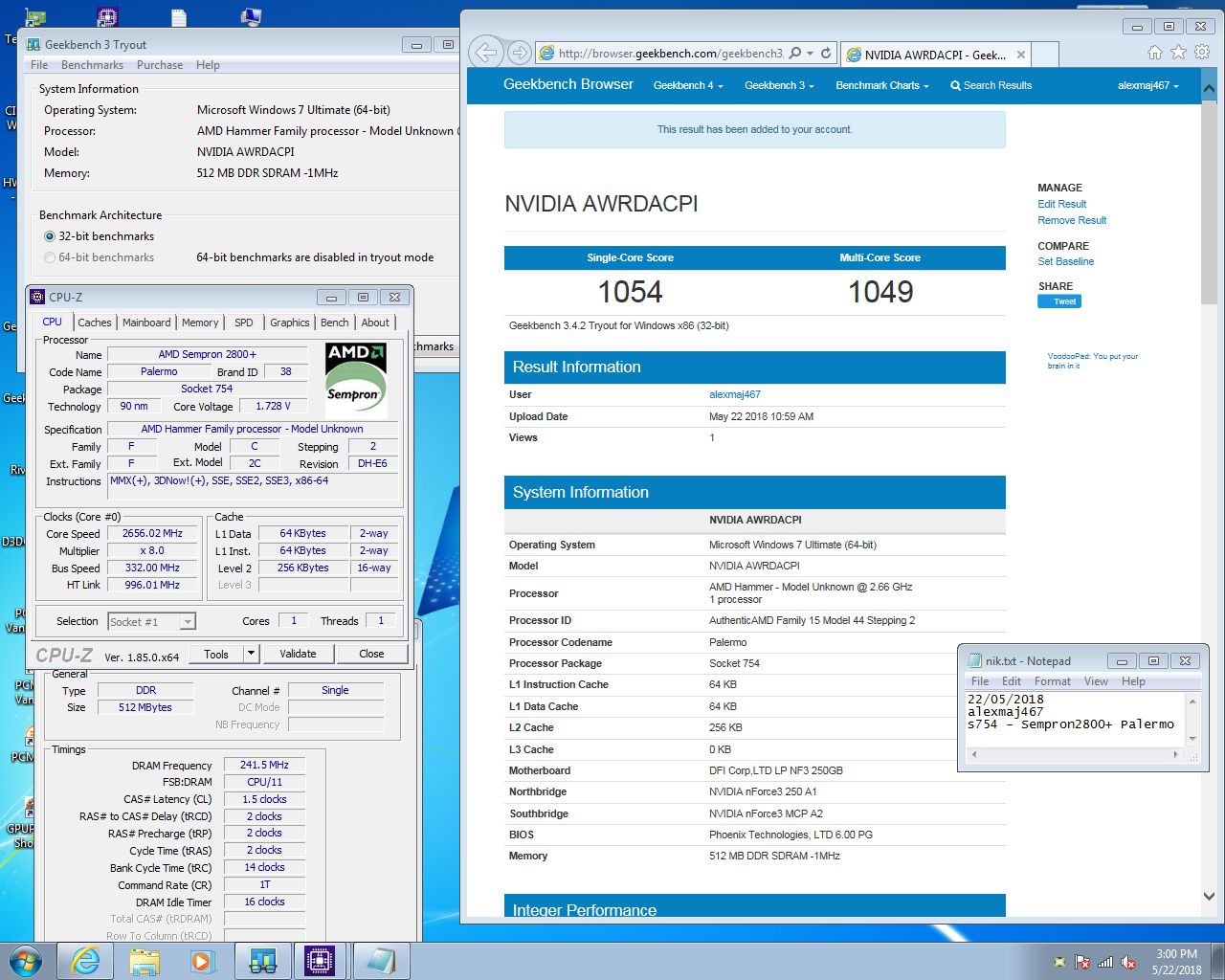Switch to the Notepad taskbar item
This screenshot has height=980, width=1225.
(x=380, y=961)
